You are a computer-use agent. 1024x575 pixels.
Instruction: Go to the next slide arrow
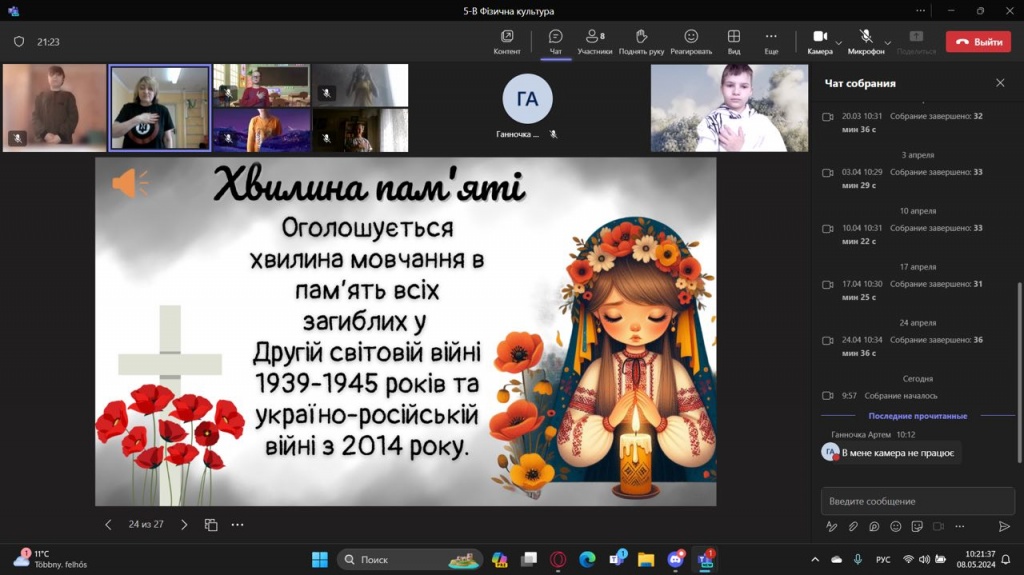[x=184, y=524]
